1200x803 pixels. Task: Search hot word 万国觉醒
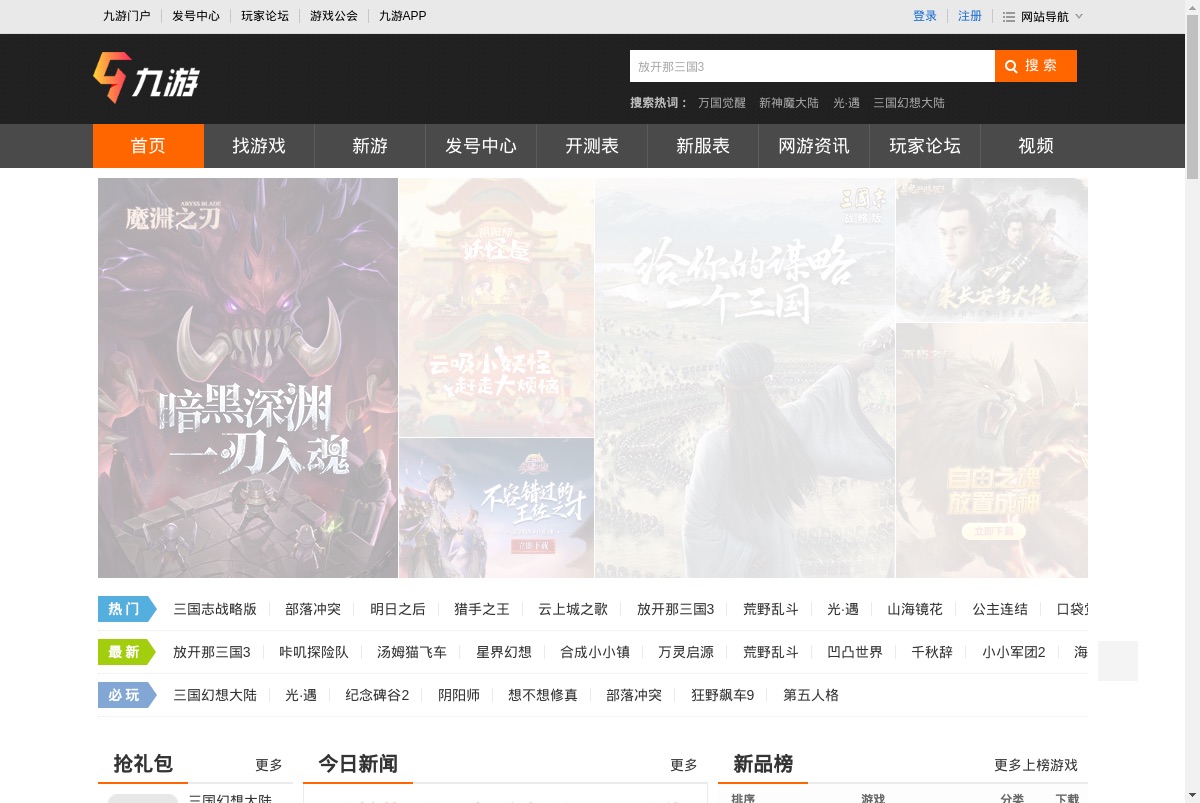(722, 103)
